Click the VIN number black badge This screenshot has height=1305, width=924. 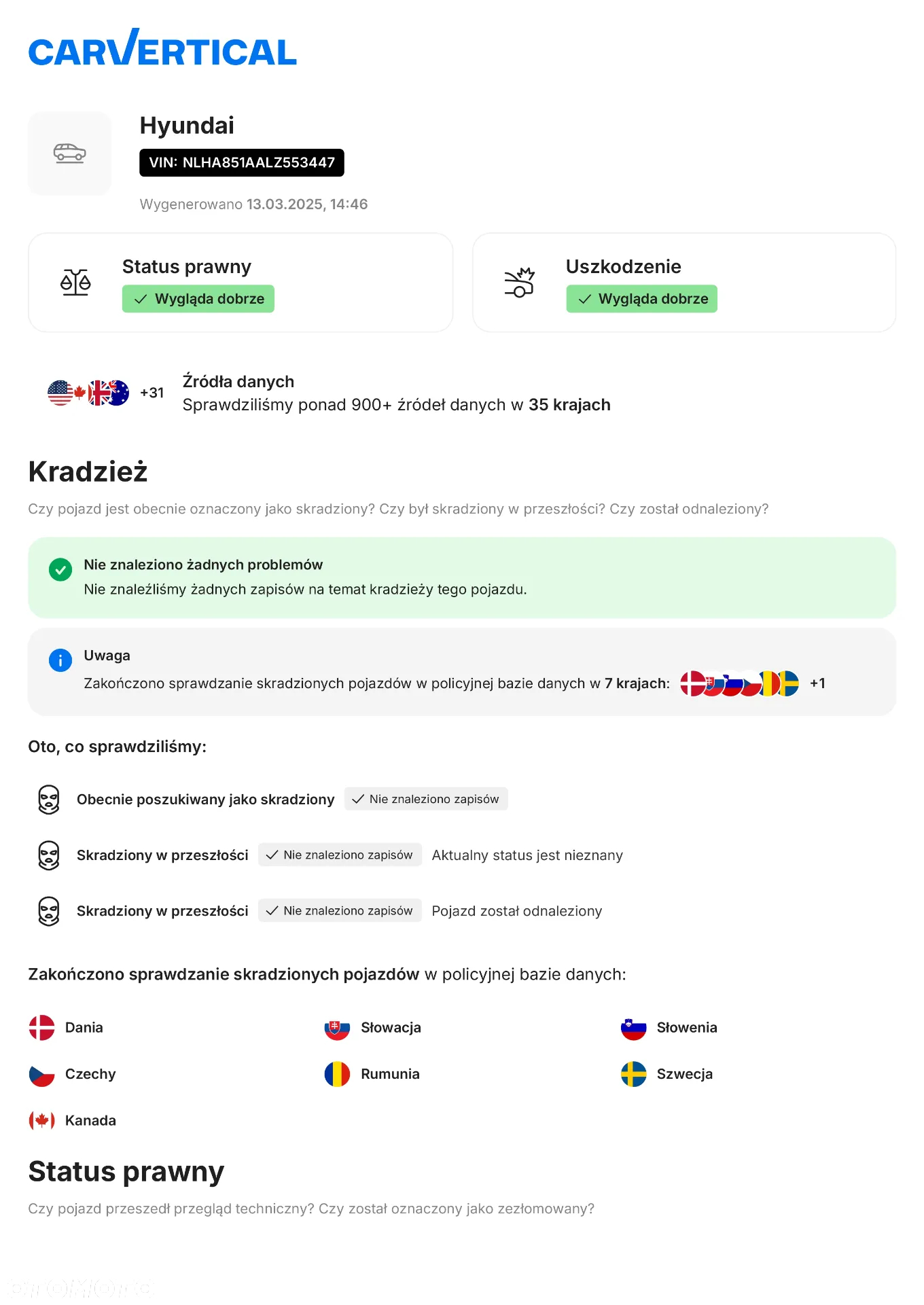point(242,163)
